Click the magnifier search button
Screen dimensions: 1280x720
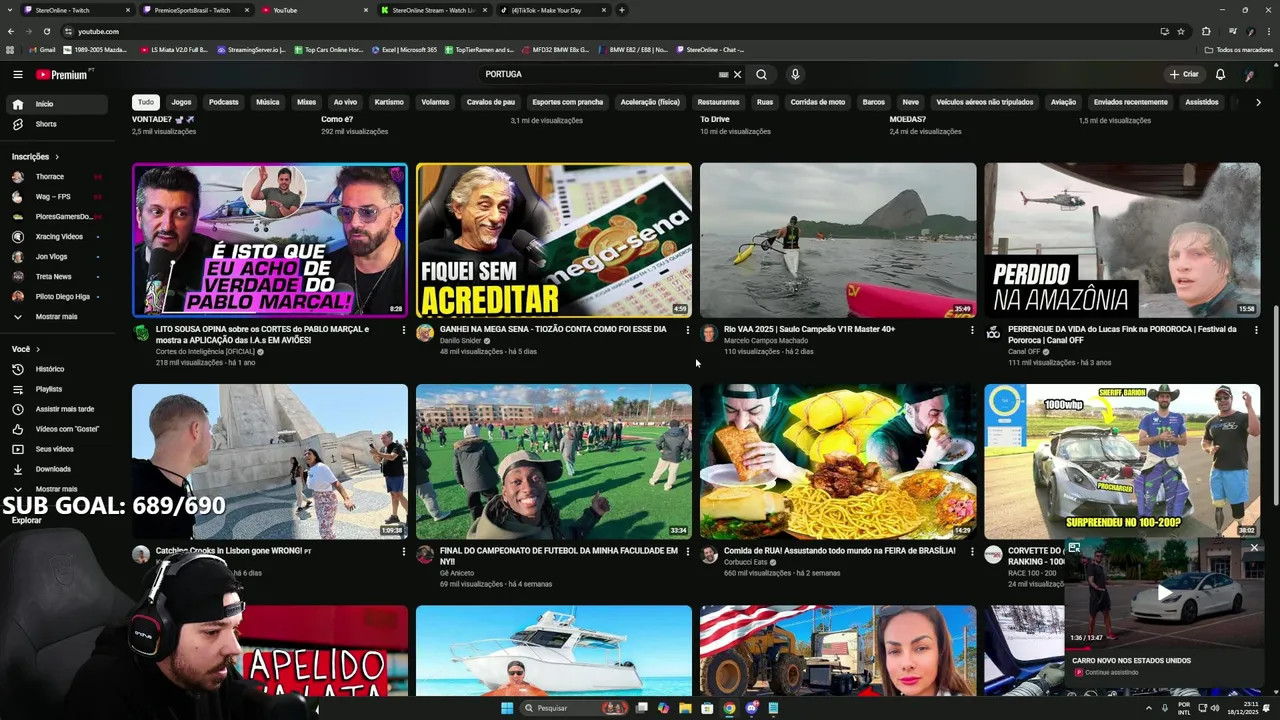tap(761, 74)
